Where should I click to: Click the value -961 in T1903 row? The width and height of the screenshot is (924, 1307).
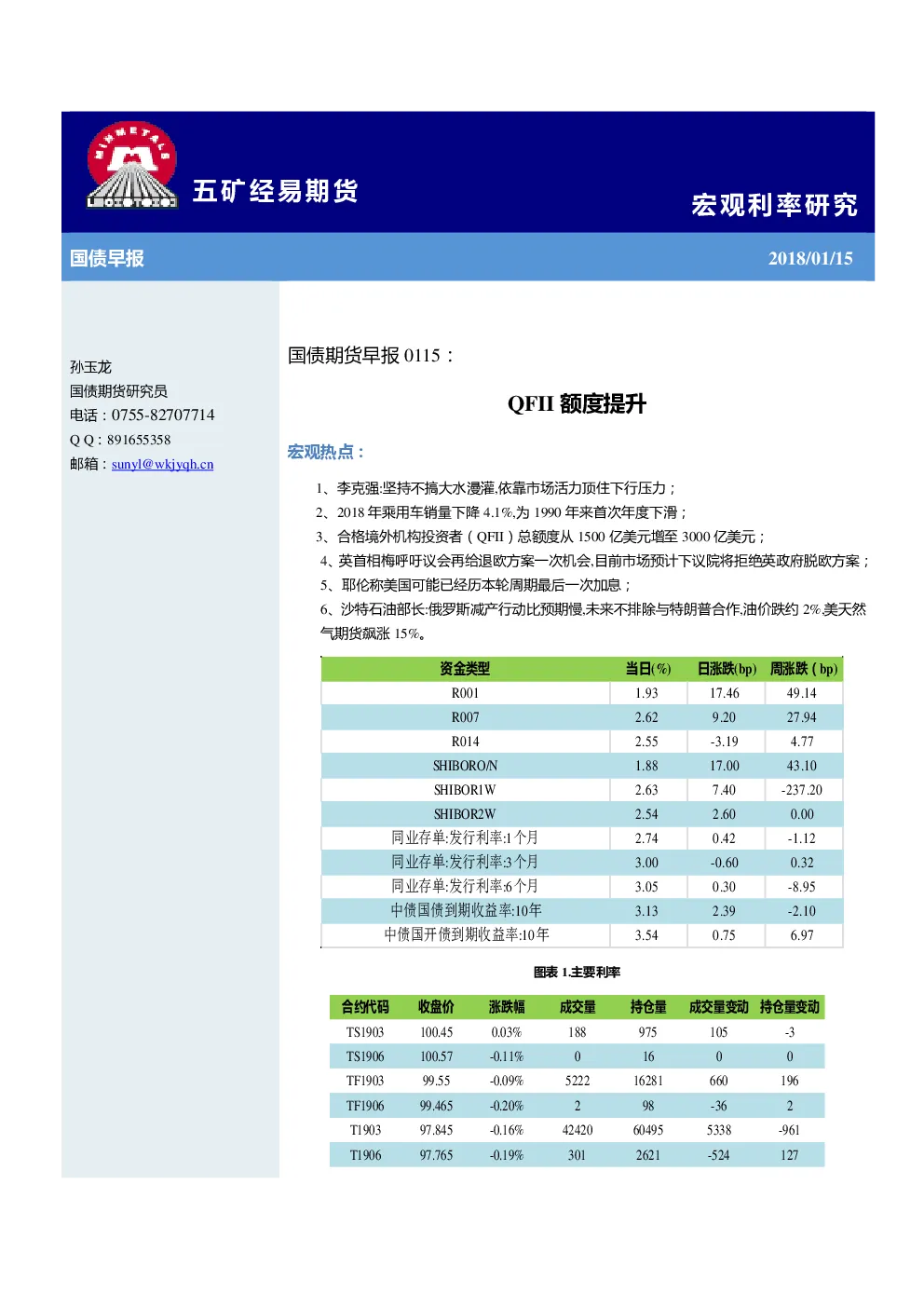pos(790,1130)
